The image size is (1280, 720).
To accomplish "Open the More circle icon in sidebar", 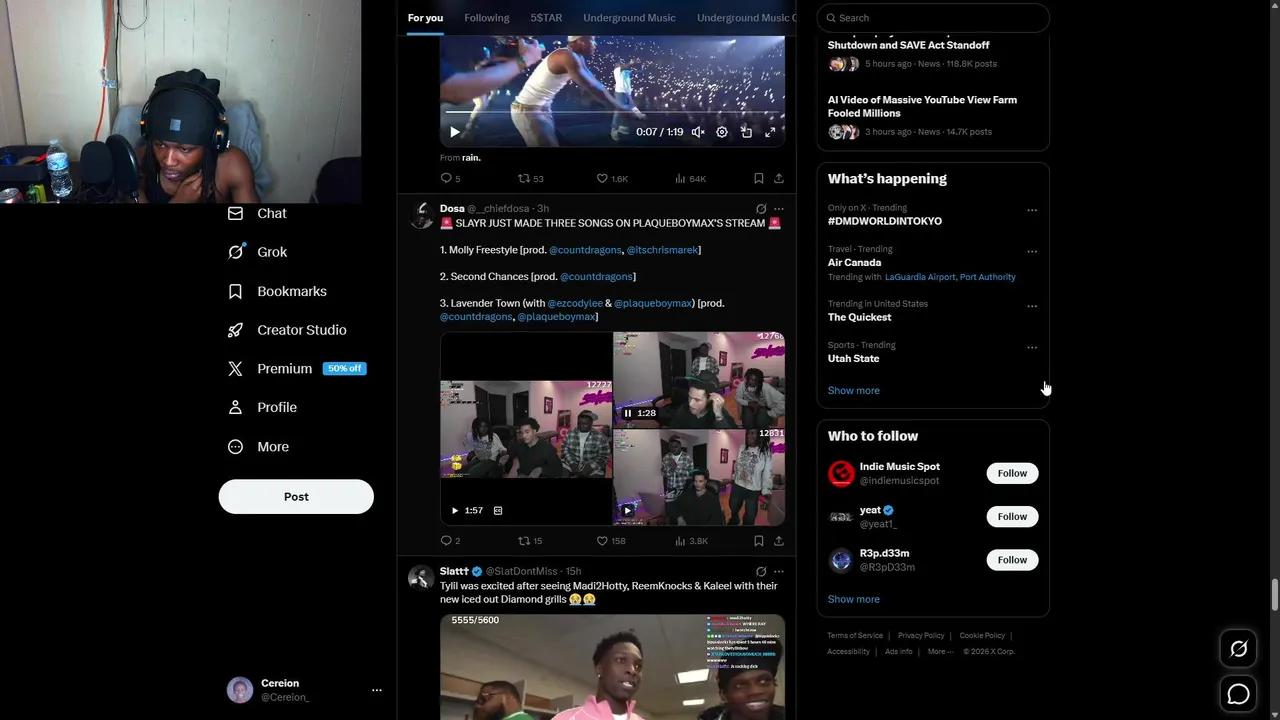I will click(235, 447).
